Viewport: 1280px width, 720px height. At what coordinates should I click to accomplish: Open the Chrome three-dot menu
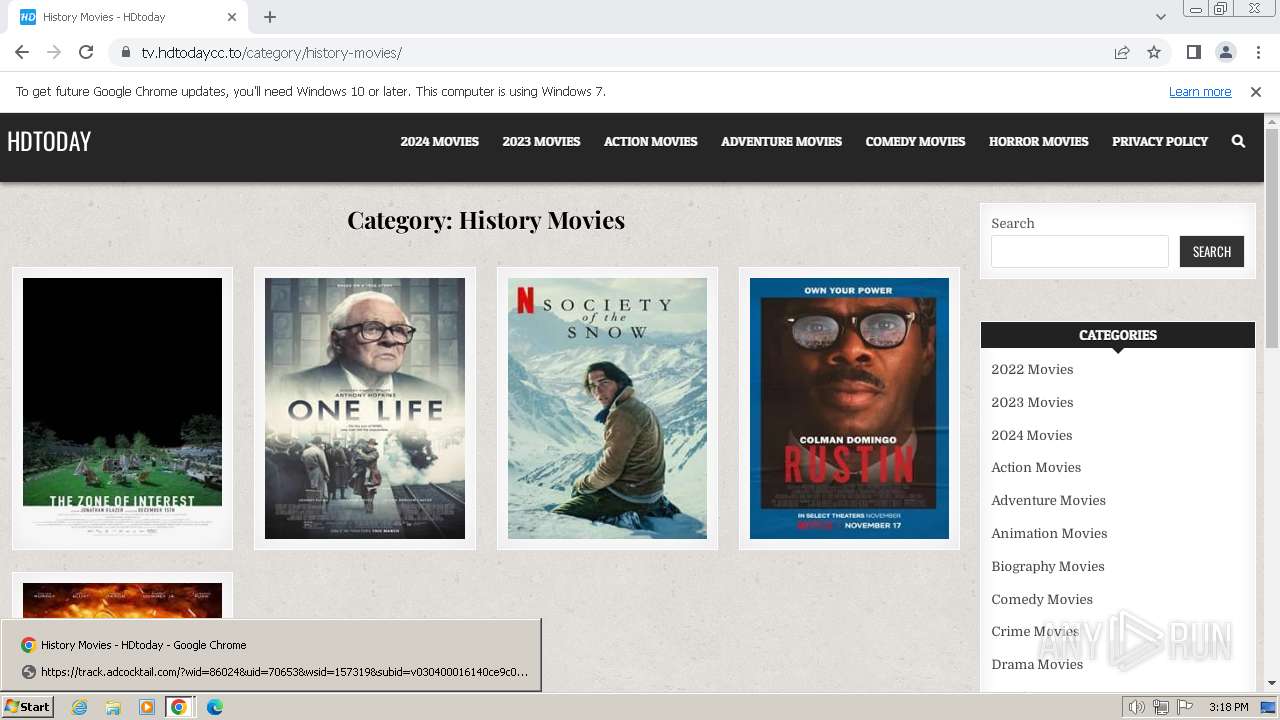click(x=1258, y=52)
